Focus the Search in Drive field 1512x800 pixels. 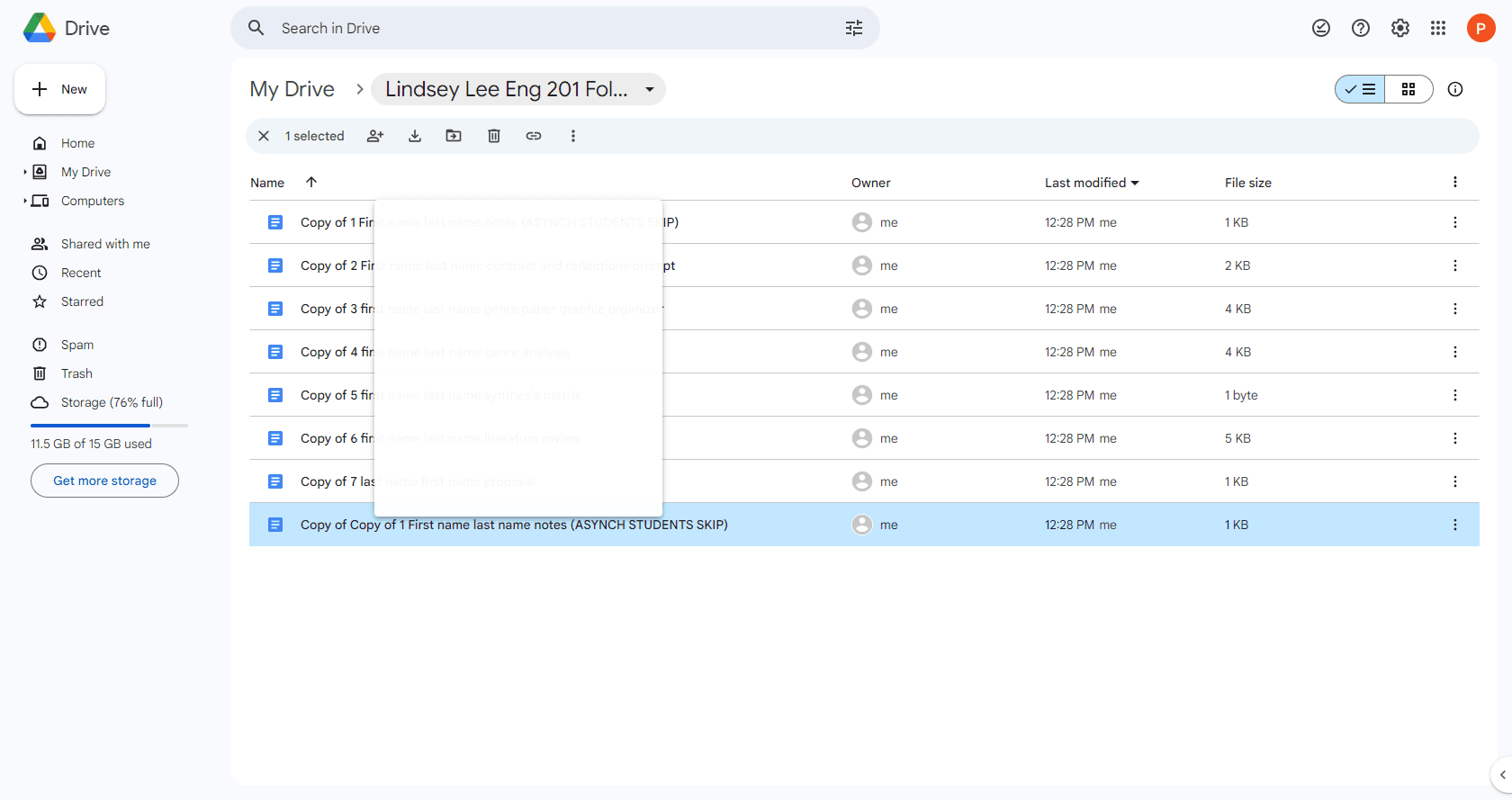click(555, 28)
